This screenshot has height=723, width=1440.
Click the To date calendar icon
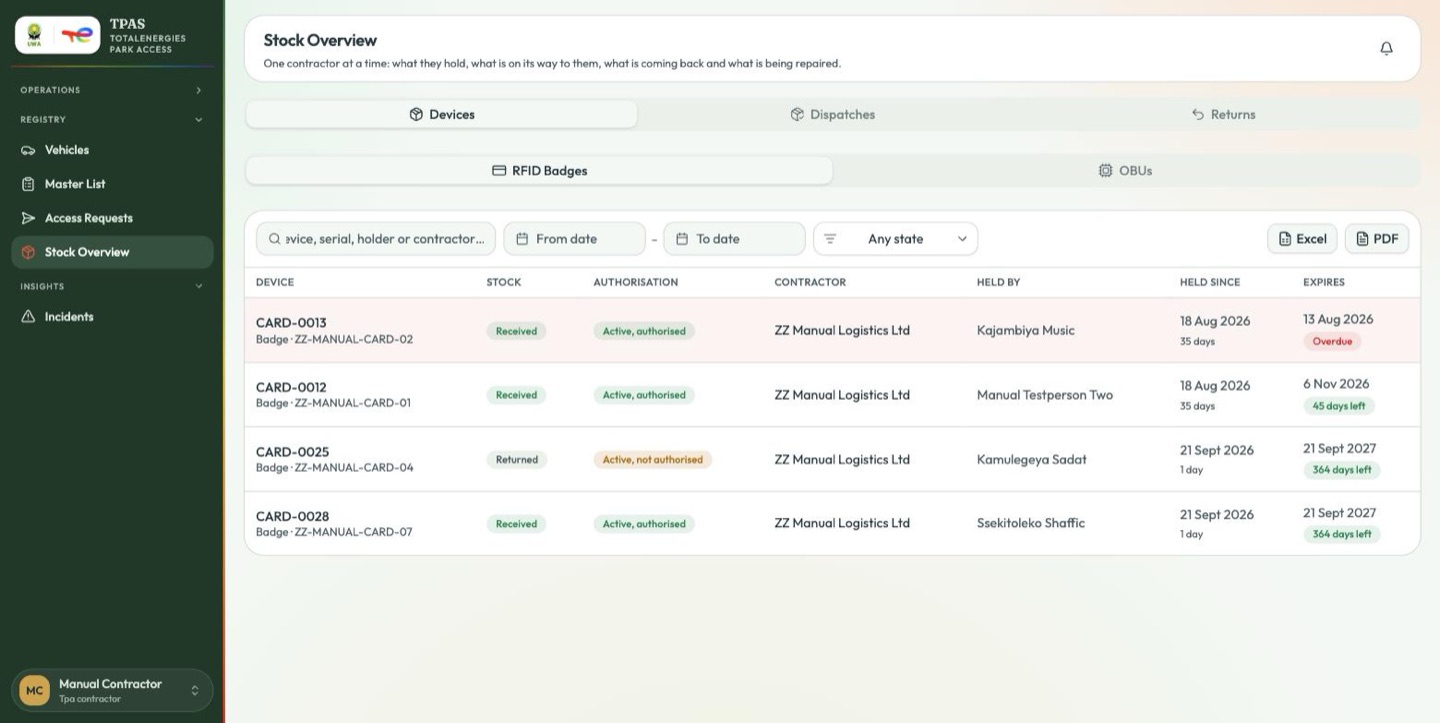tap(682, 239)
